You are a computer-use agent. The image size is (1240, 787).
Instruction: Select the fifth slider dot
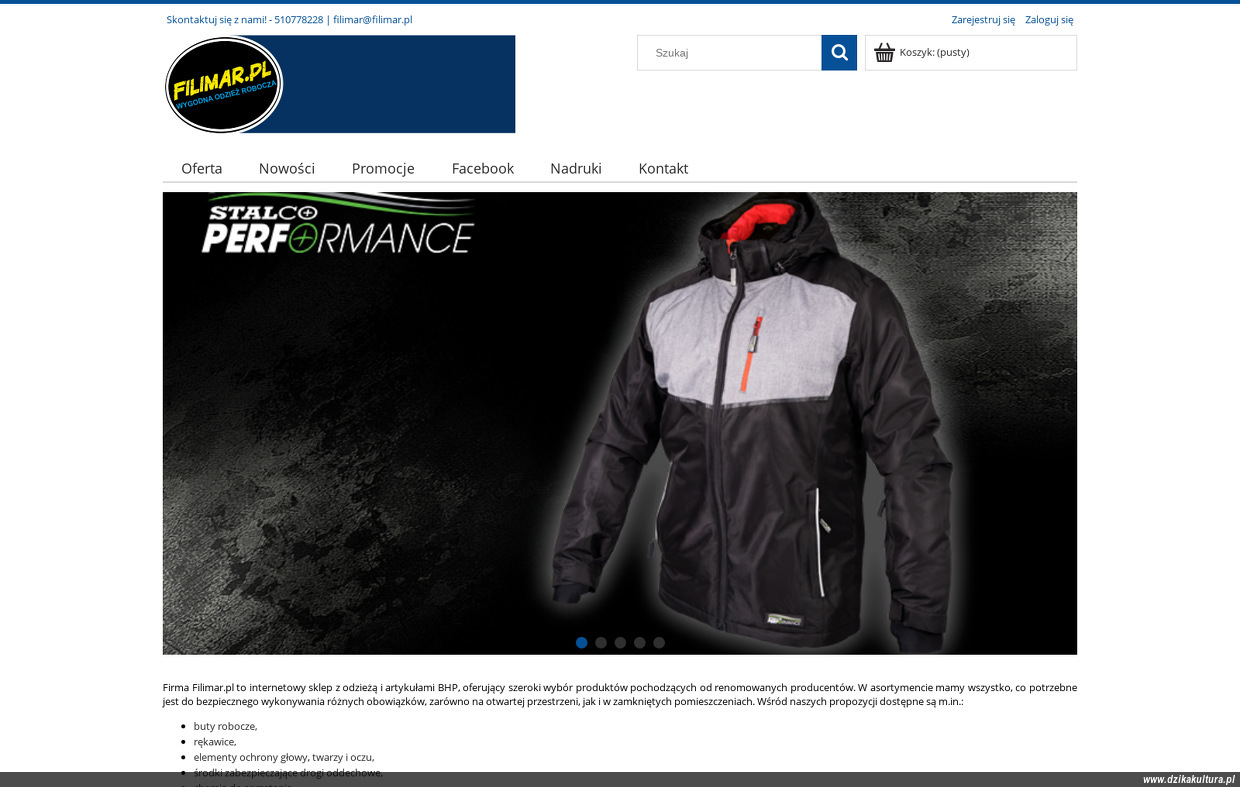click(x=659, y=643)
